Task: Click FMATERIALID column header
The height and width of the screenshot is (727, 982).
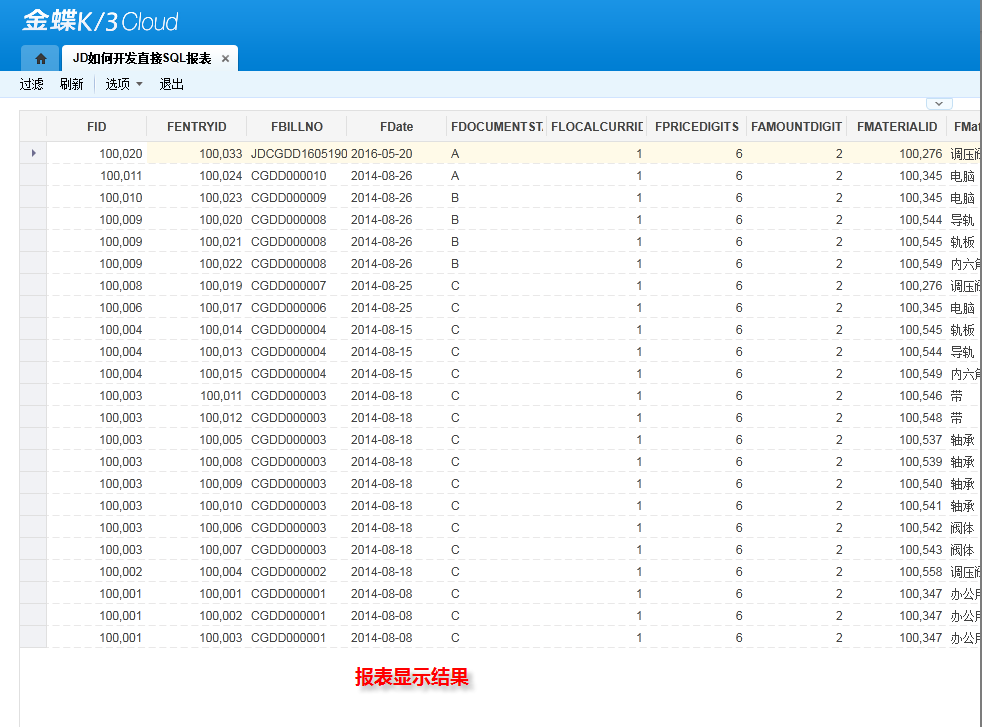Action: tap(897, 126)
